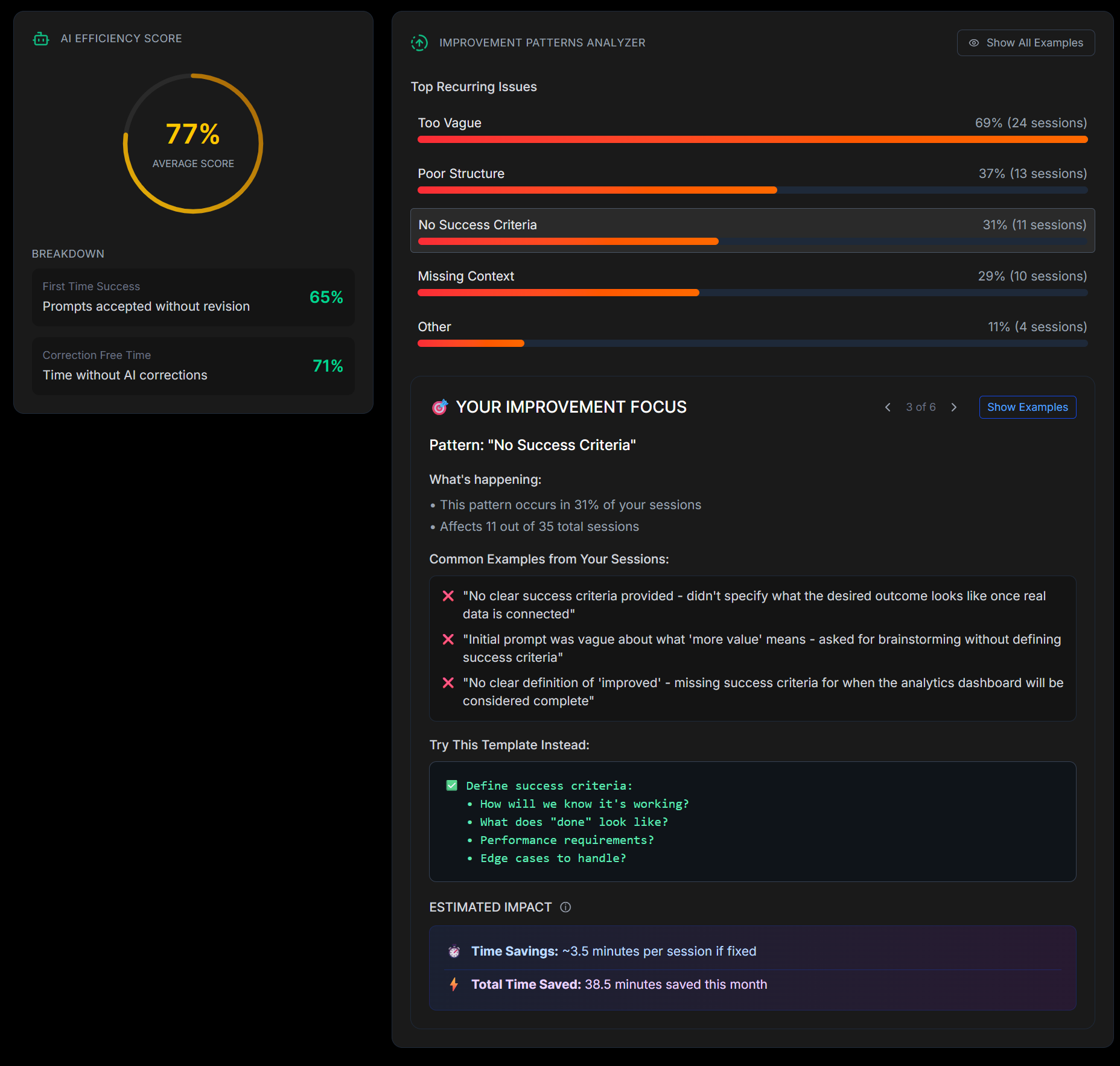The image size is (1120, 1066).
Task: Select the circular arrow icon for Improvement Patterns Analyzer
Action: [419, 42]
